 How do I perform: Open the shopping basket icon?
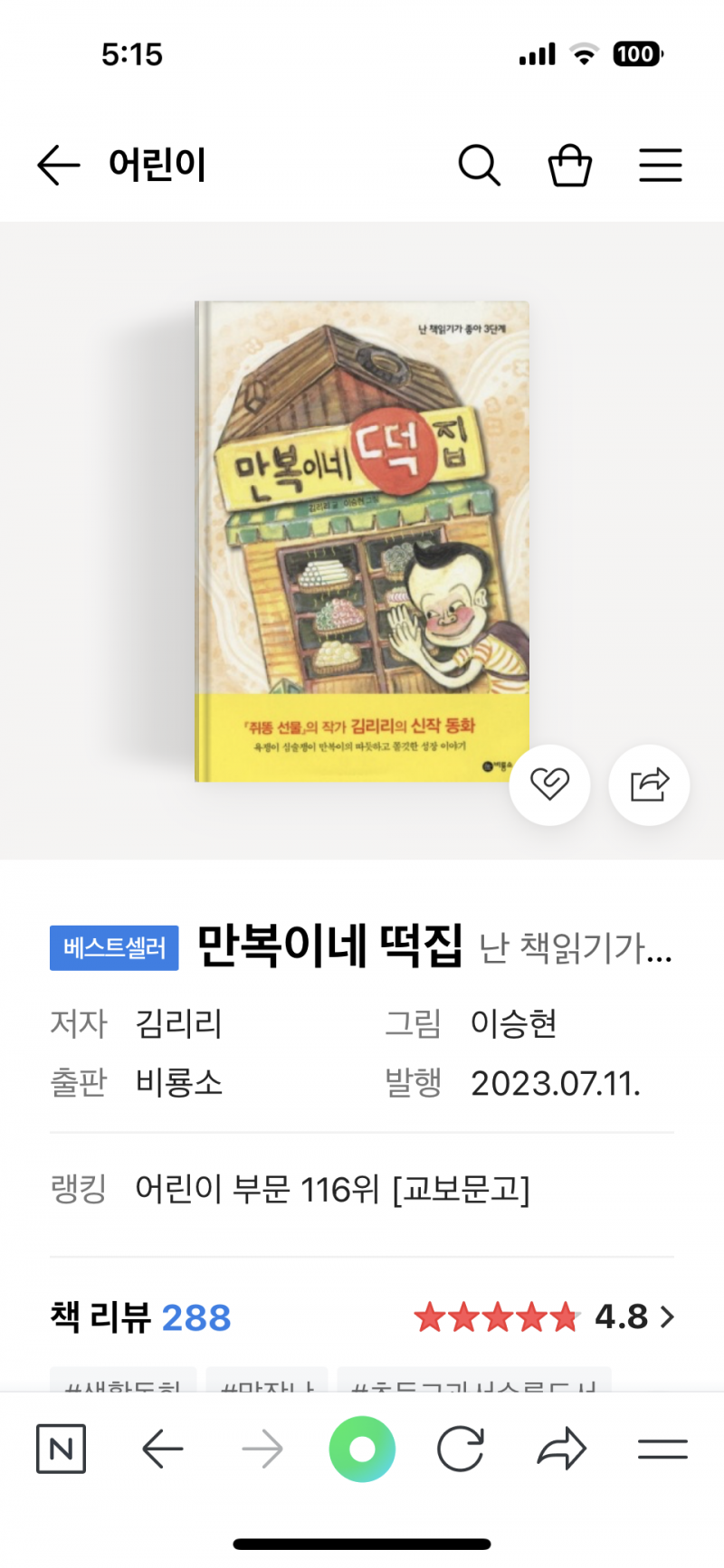pos(570,166)
